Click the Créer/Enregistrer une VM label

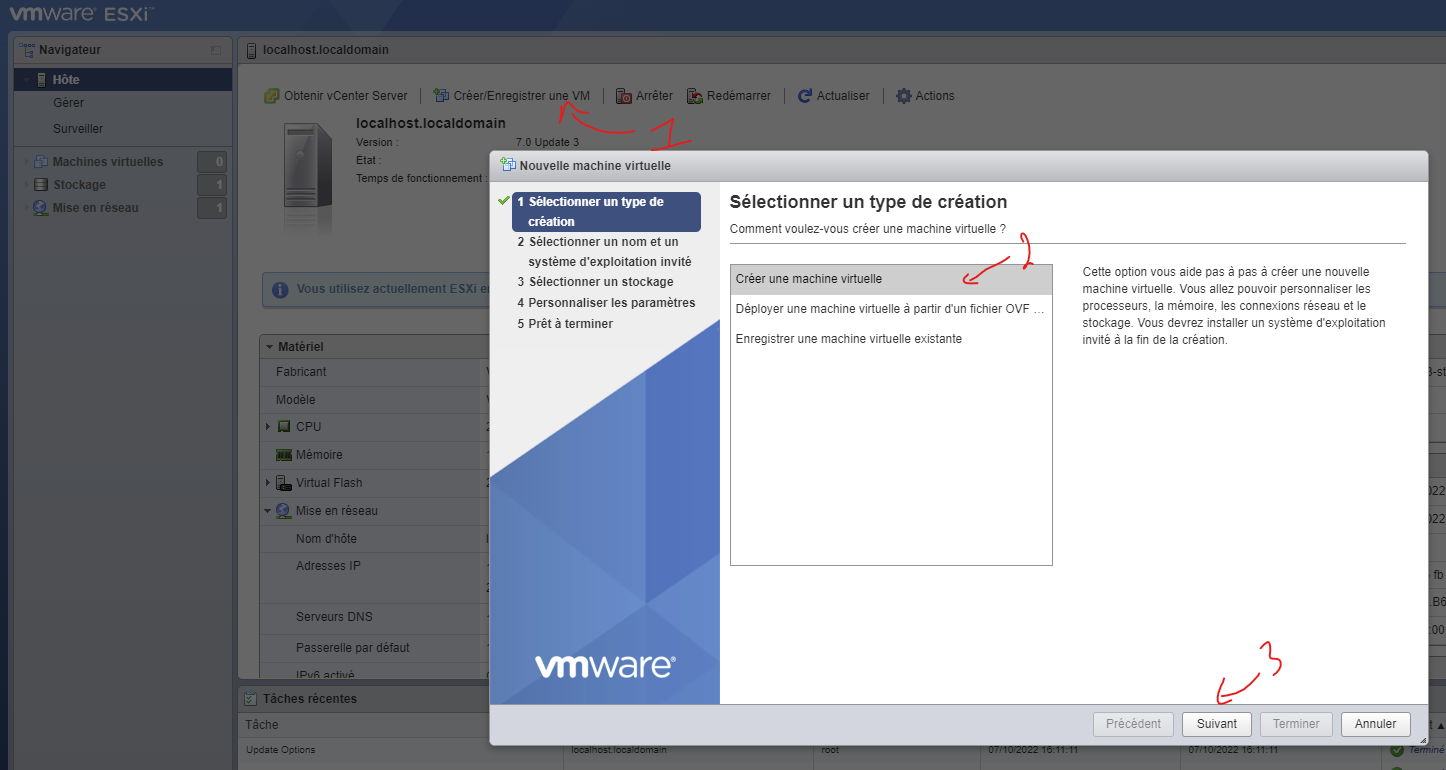[x=522, y=96]
